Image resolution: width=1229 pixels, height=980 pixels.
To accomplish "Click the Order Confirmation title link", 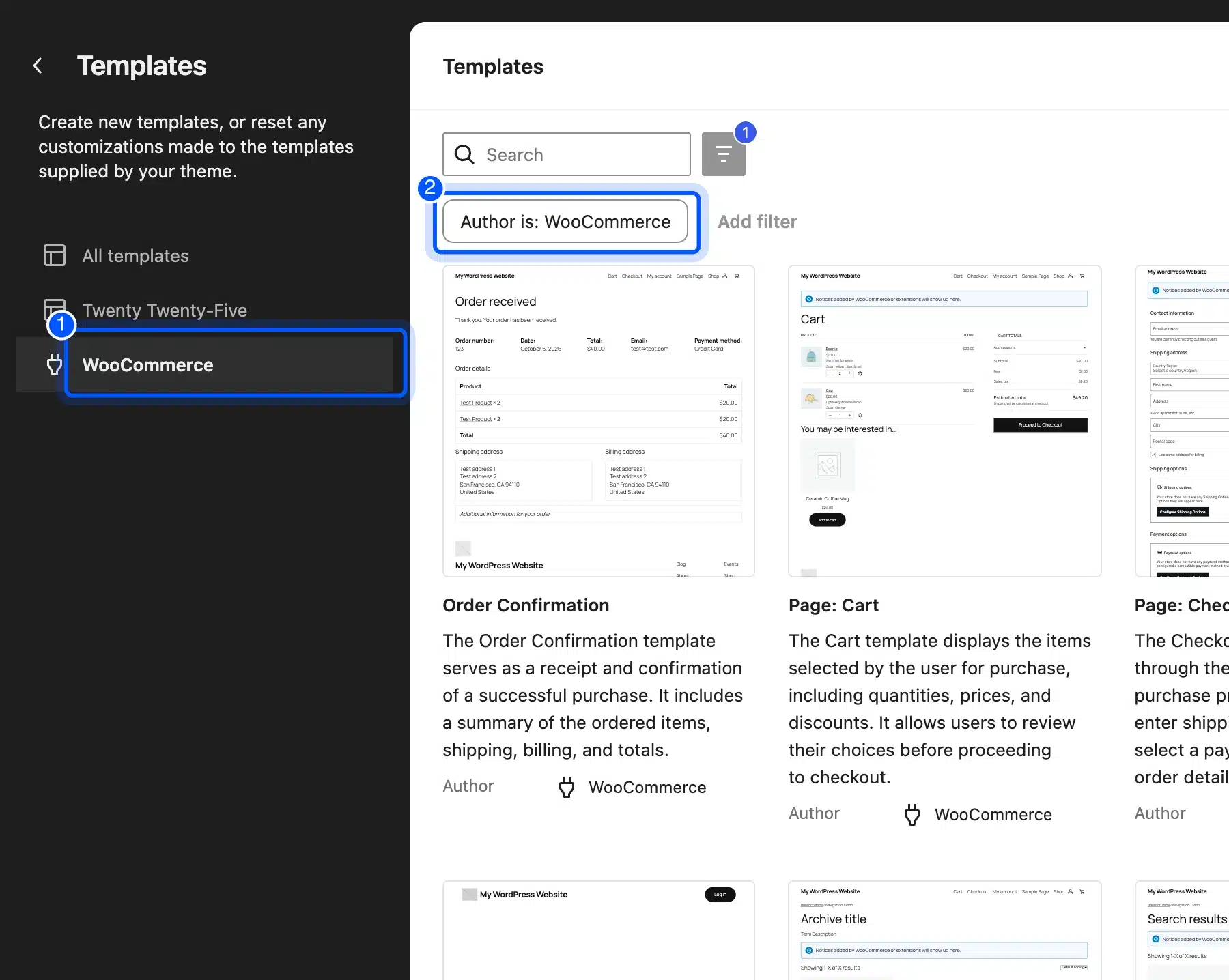I will [x=526, y=605].
